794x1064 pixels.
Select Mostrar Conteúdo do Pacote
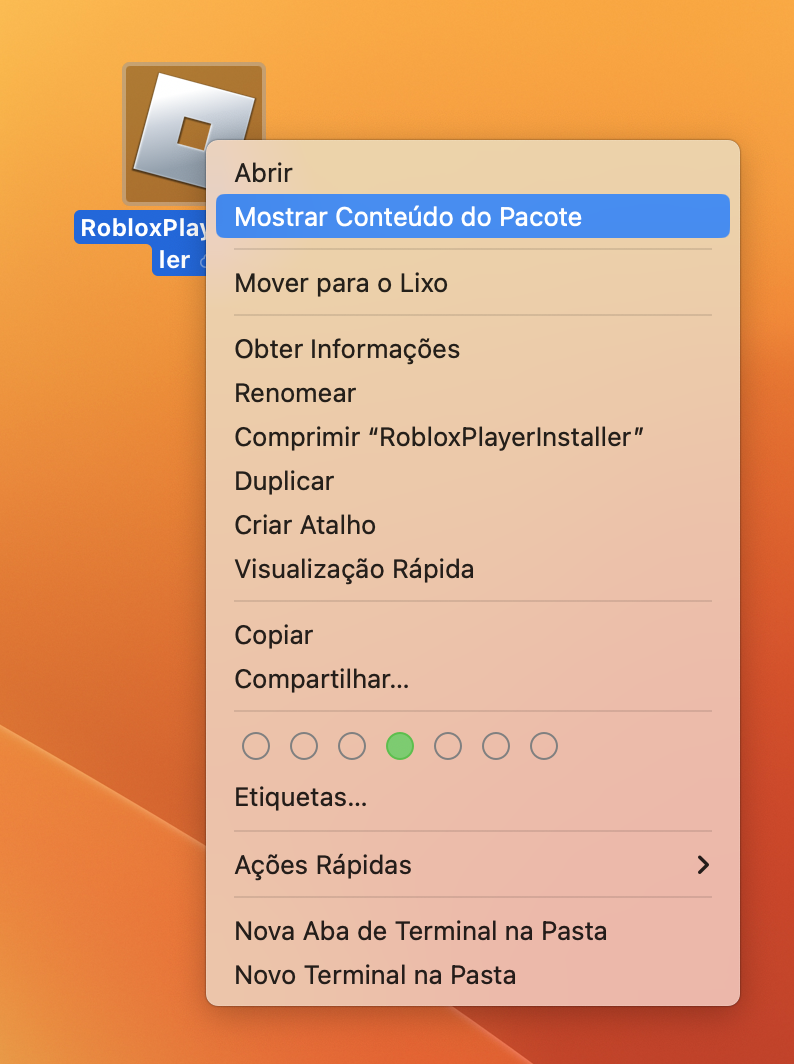click(472, 216)
